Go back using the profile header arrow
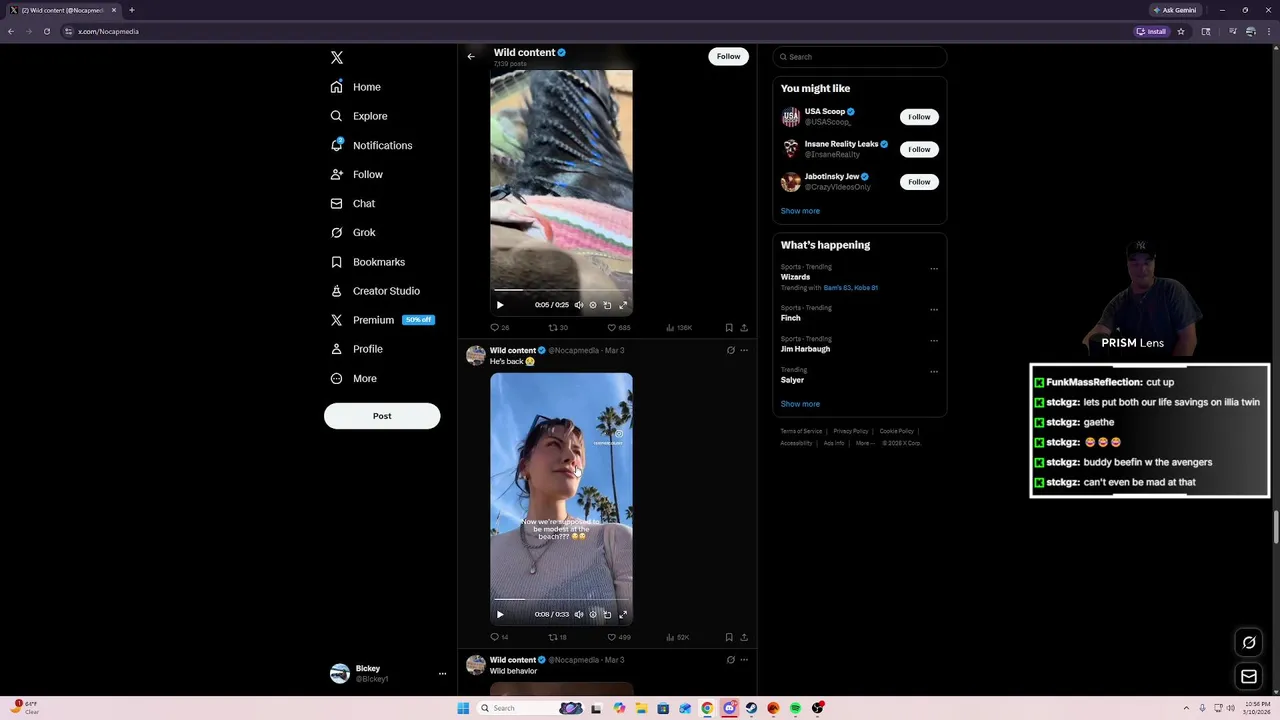This screenshot has height=720, width=1280. pyautogui.click(x=471, y=56)
